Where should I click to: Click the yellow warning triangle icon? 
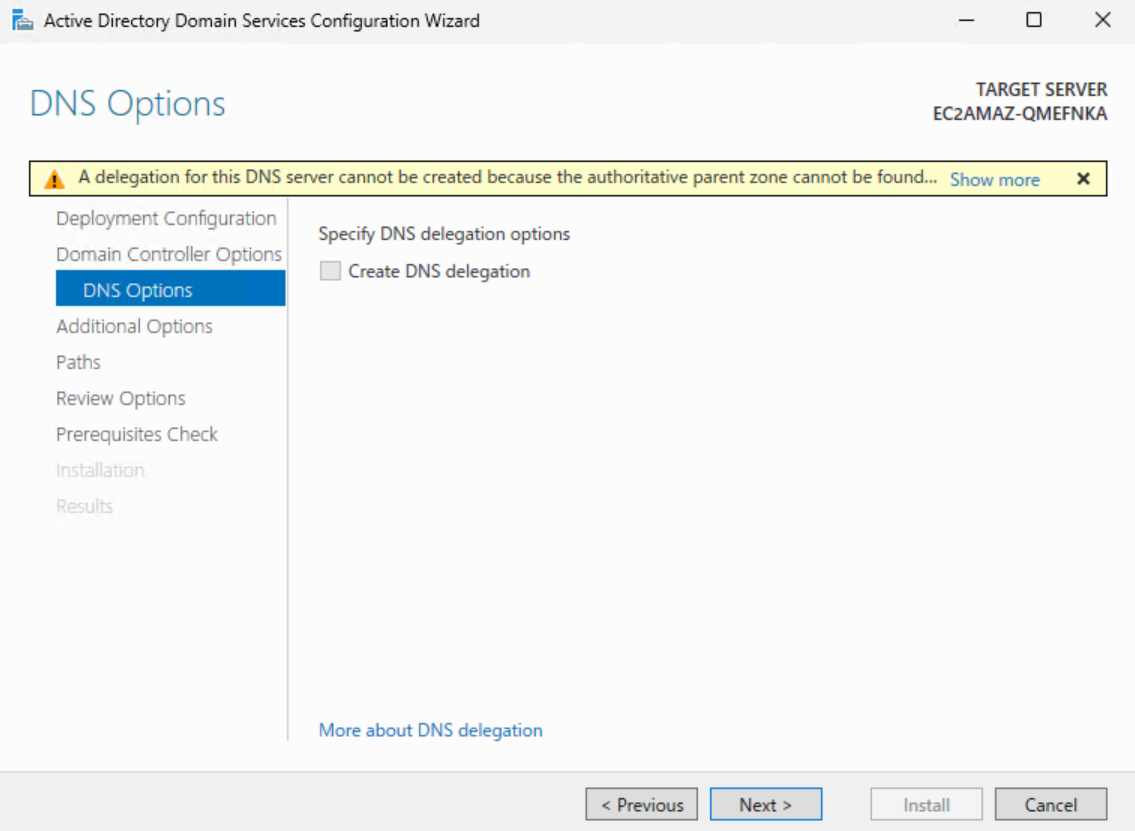coord(54,179)
